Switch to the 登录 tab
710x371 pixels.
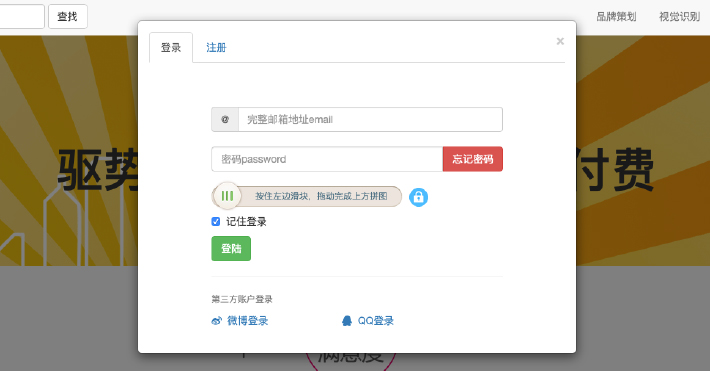171,48
